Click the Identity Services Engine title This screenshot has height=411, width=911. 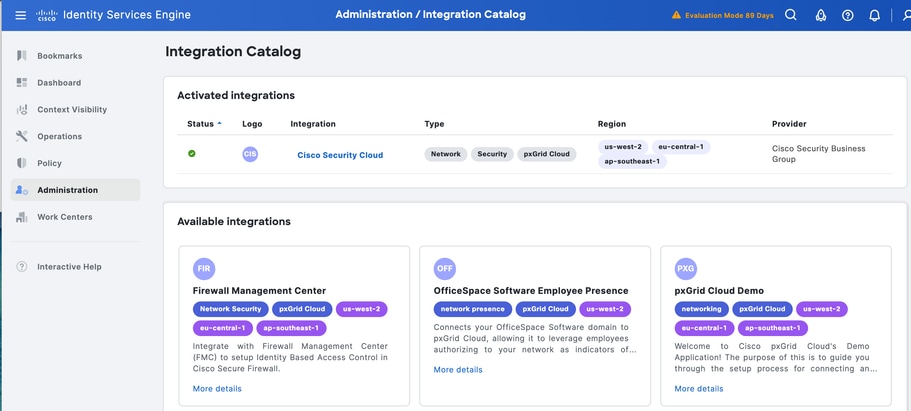pyautogui.click(x=126, y=15)
